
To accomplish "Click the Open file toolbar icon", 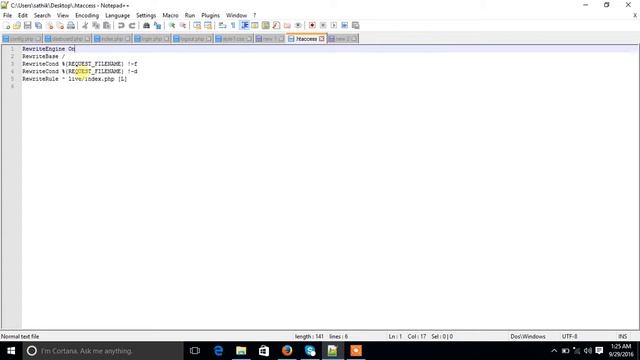I will pos(17,25).
